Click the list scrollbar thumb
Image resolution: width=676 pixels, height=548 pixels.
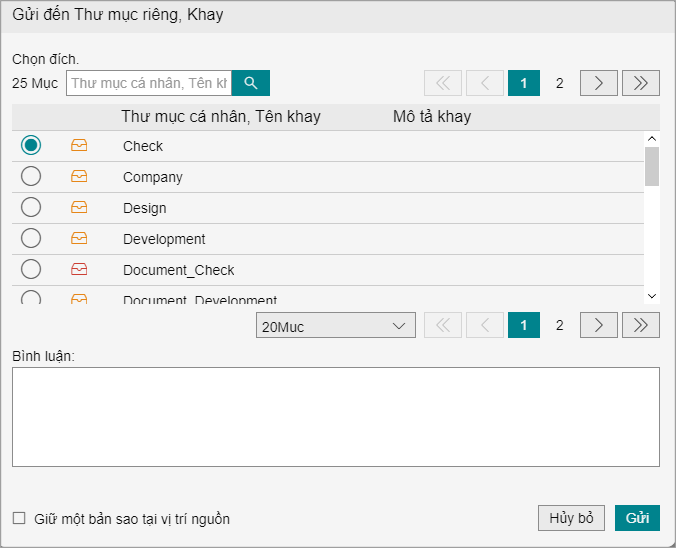point(652,166)
